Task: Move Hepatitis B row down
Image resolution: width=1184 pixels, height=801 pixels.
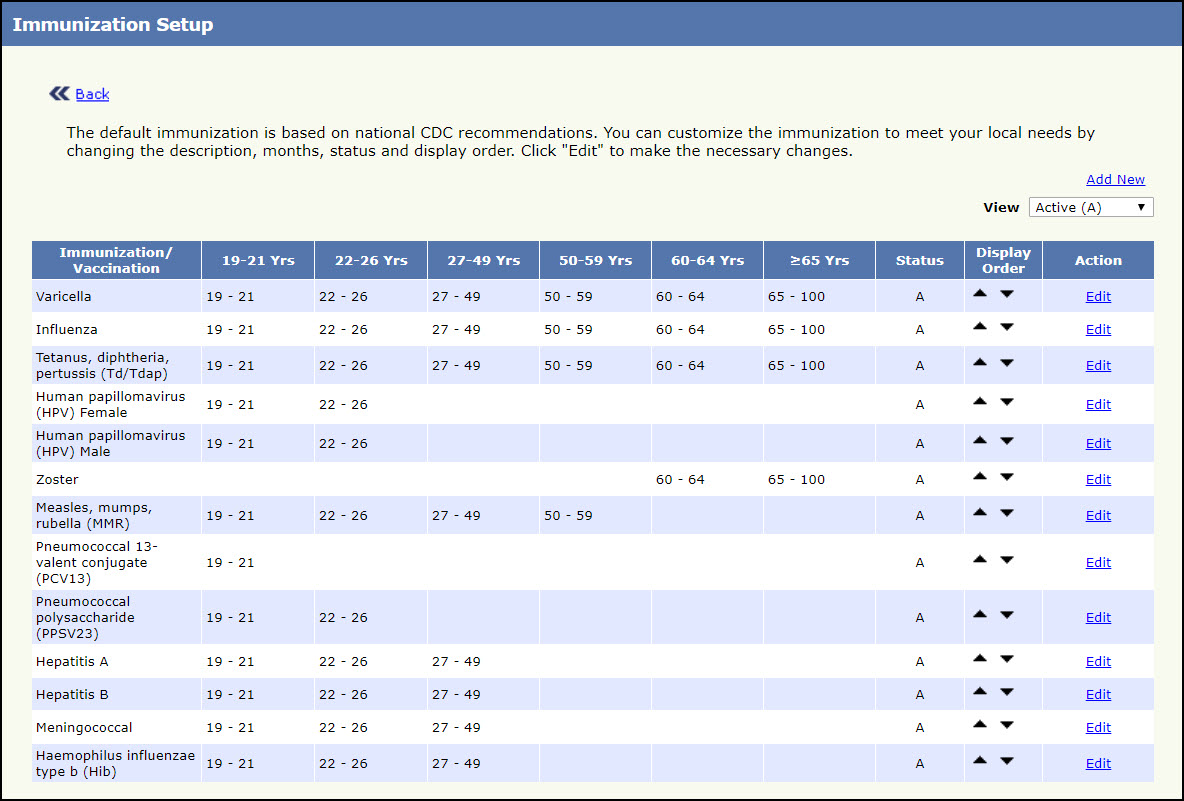Action: tap(1007, 692)
